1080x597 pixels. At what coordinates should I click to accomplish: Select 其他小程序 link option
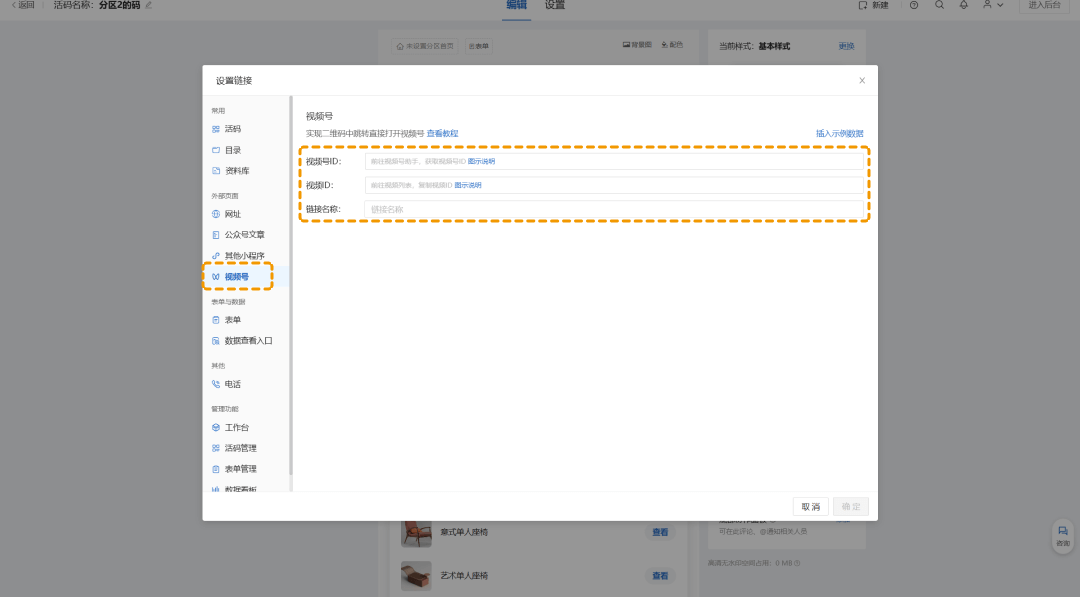(x=244, y=256)
